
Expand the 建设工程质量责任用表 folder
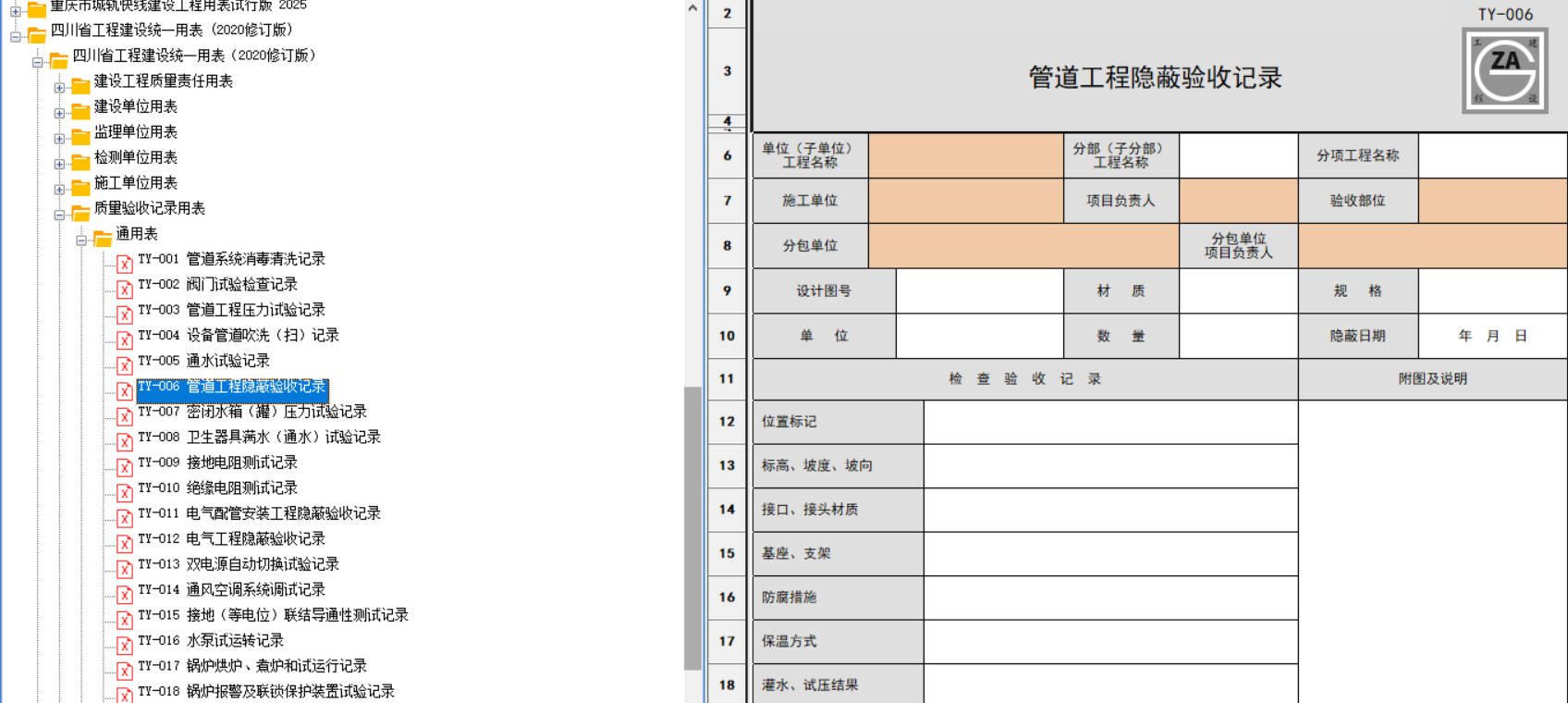tap(59, 87)
